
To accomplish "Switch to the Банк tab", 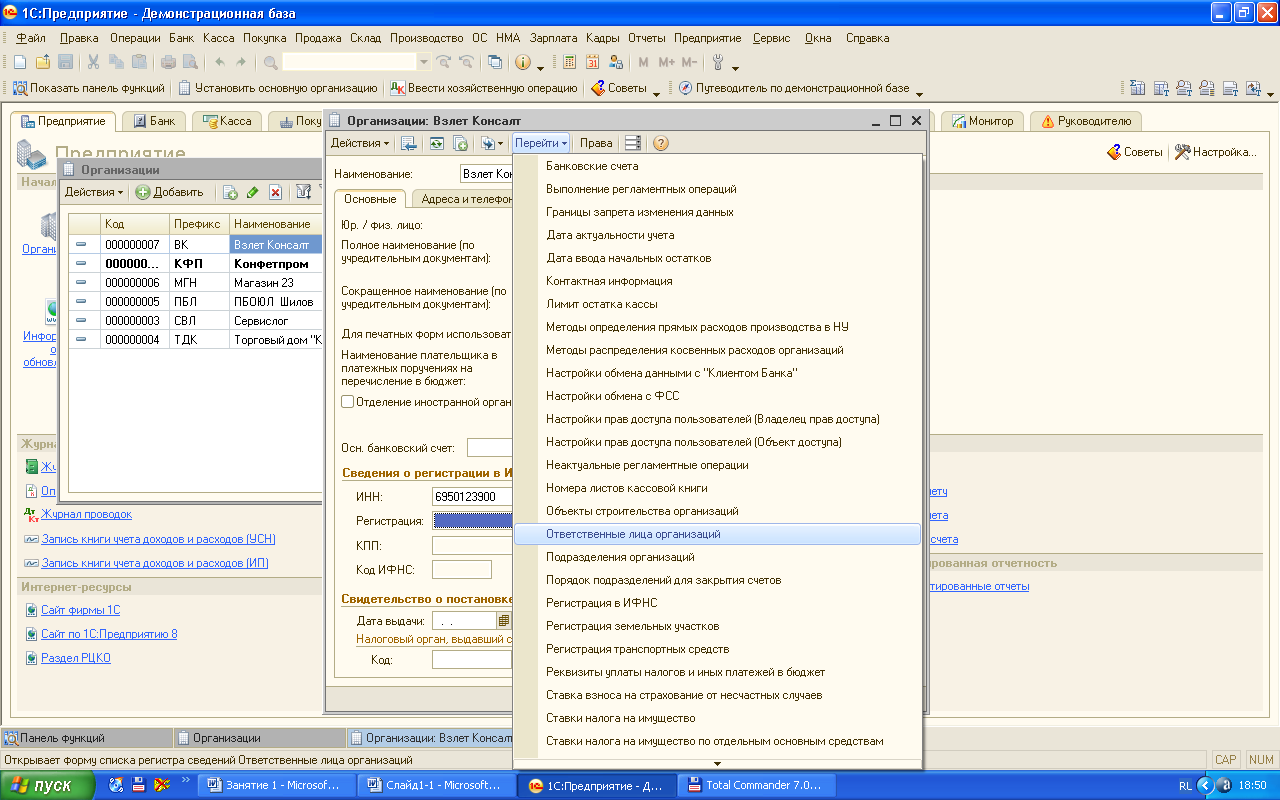I will [x=153, y=121].
